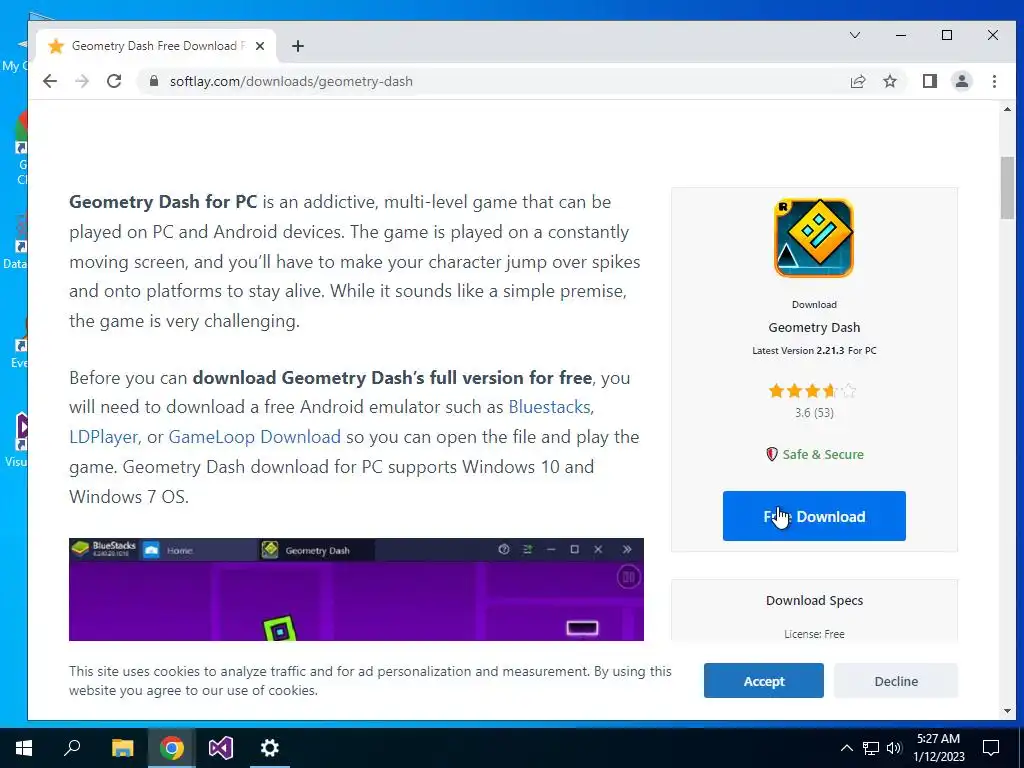Viewport: 1024px width, 768px height.
Task: Close the Geometry Dash tab
Action: [x=260, y=46]
